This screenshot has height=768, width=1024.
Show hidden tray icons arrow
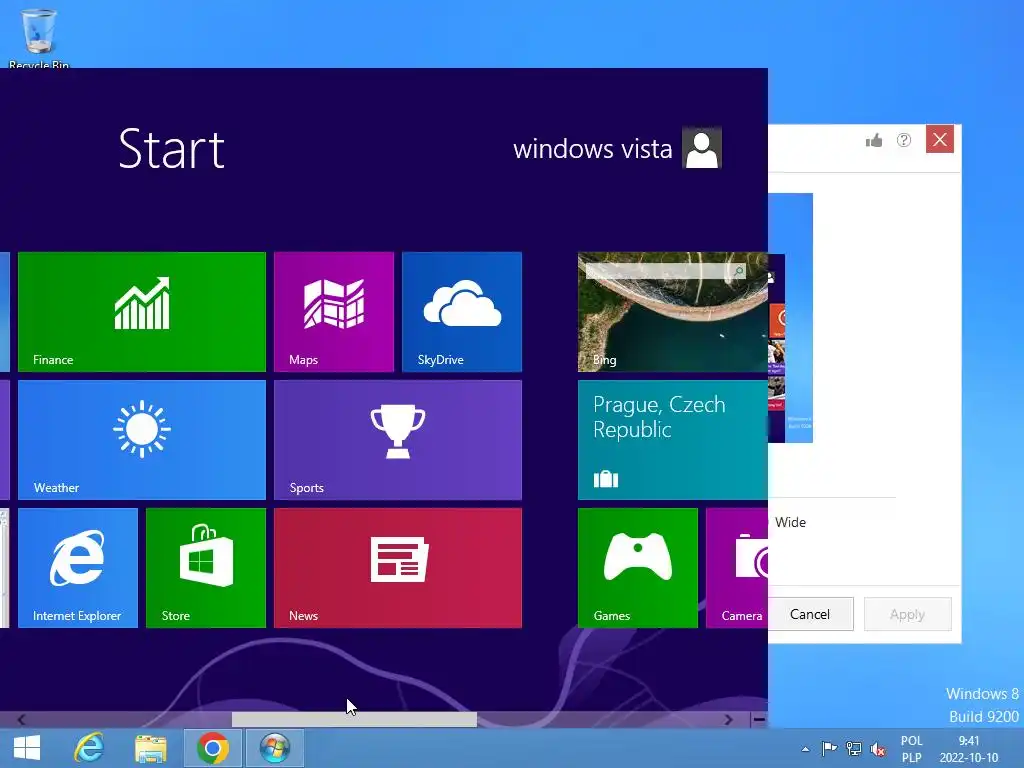805,749
